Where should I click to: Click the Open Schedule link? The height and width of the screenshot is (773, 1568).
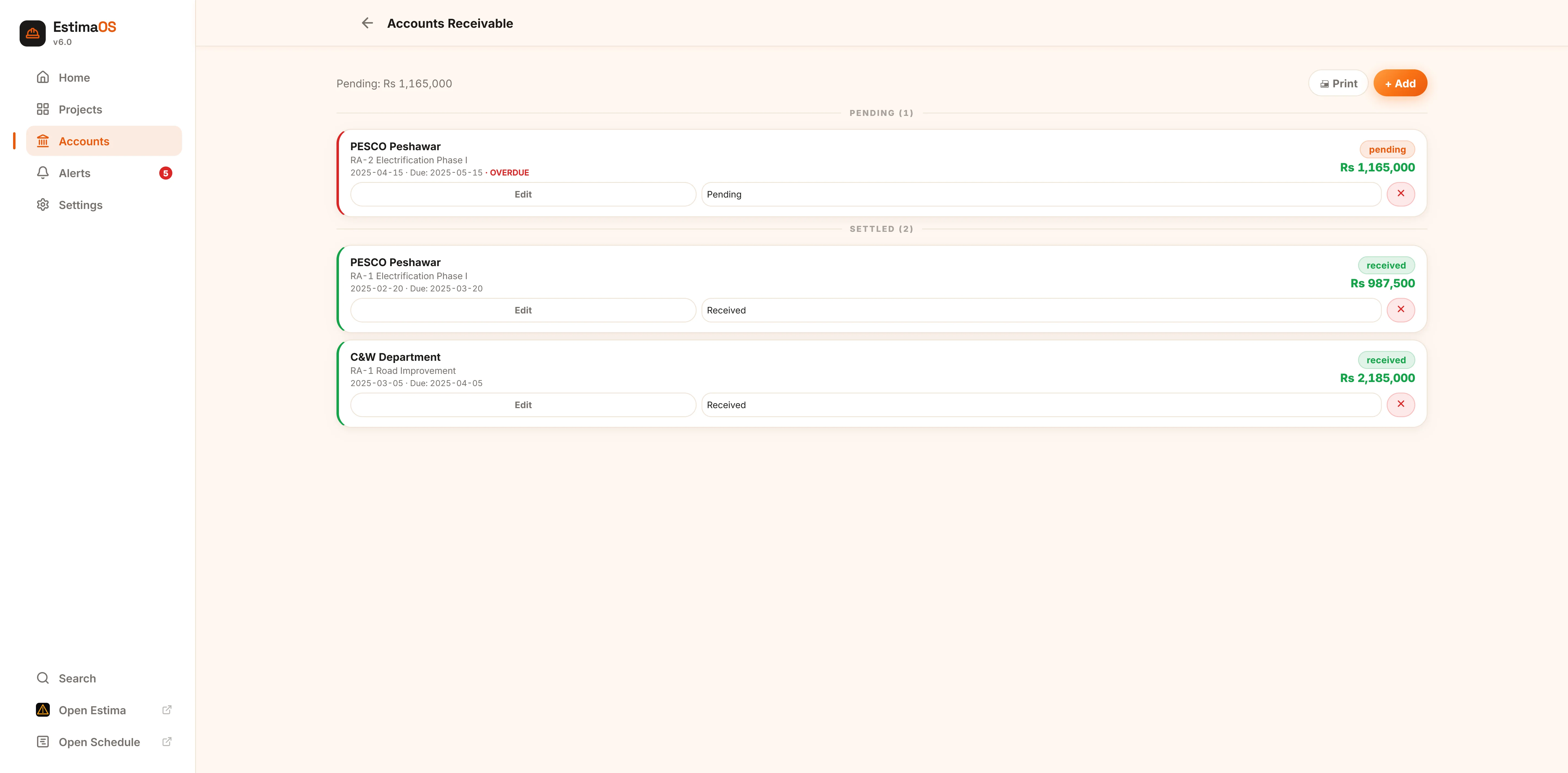coord(104,742)
